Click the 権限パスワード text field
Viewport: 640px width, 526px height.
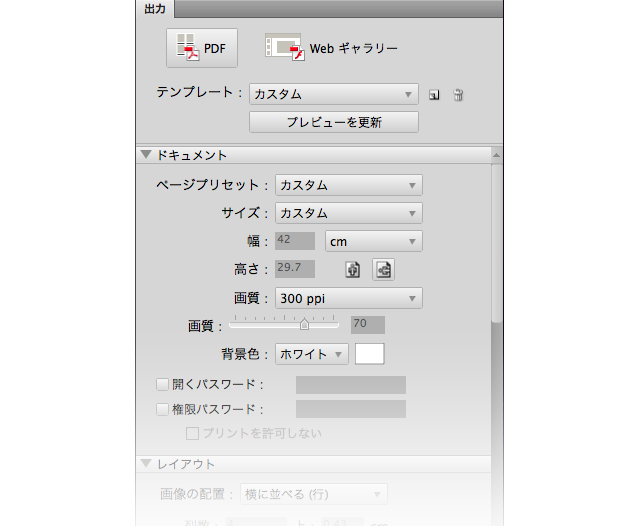click(351, 409)
